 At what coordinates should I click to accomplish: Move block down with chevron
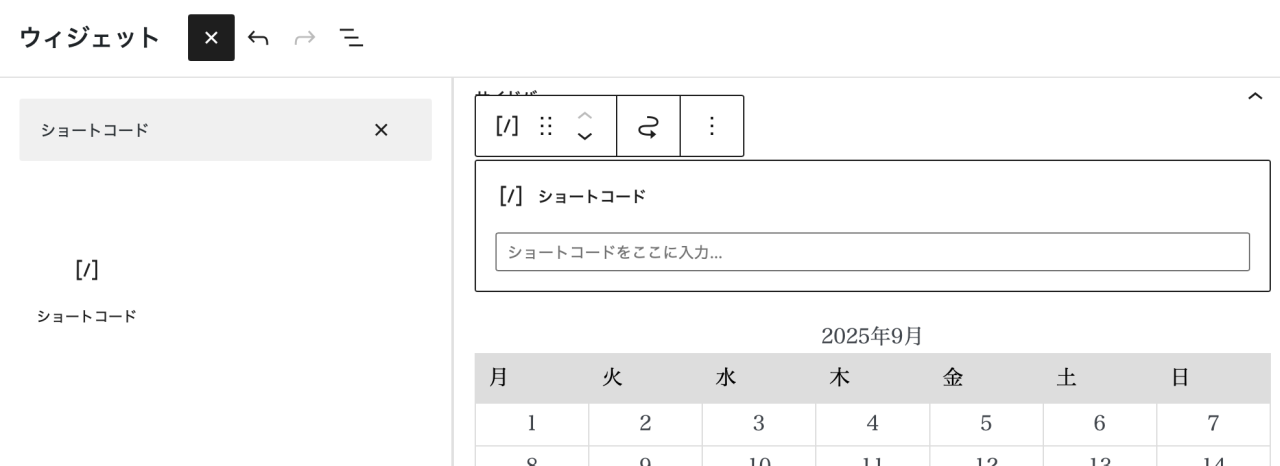585,137
